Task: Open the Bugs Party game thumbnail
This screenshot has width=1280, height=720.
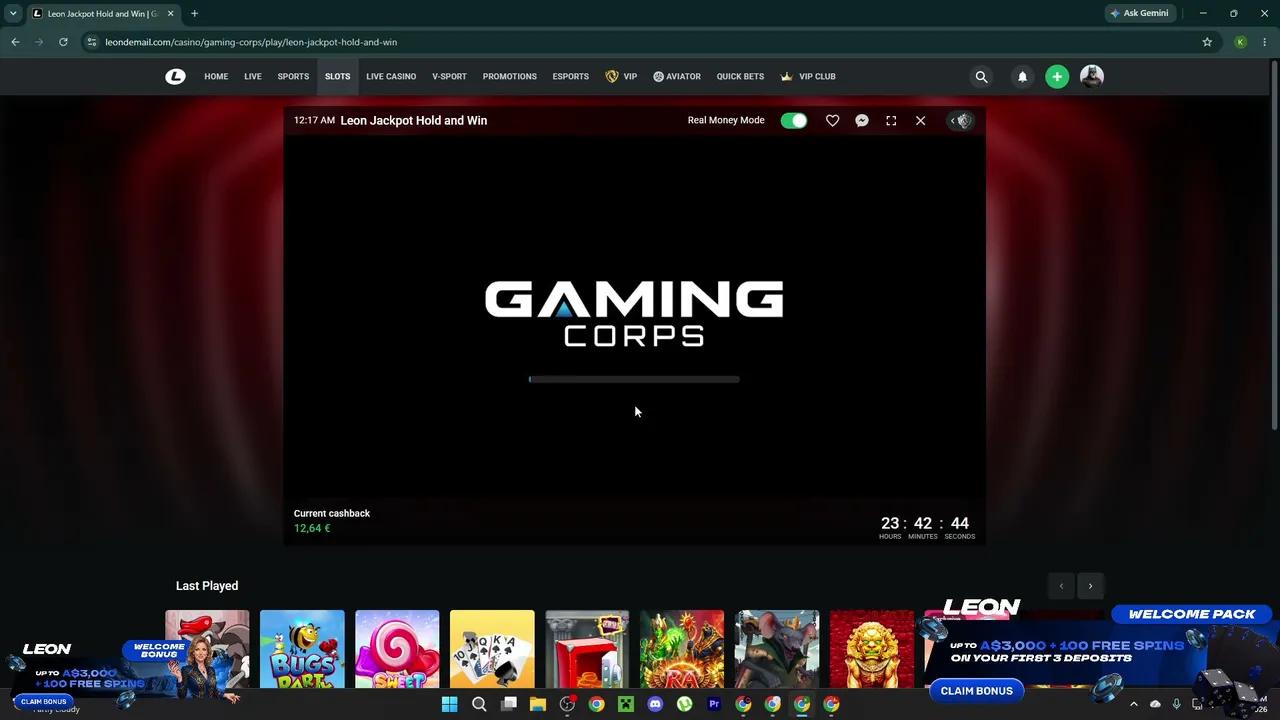Action: (302, 649)
